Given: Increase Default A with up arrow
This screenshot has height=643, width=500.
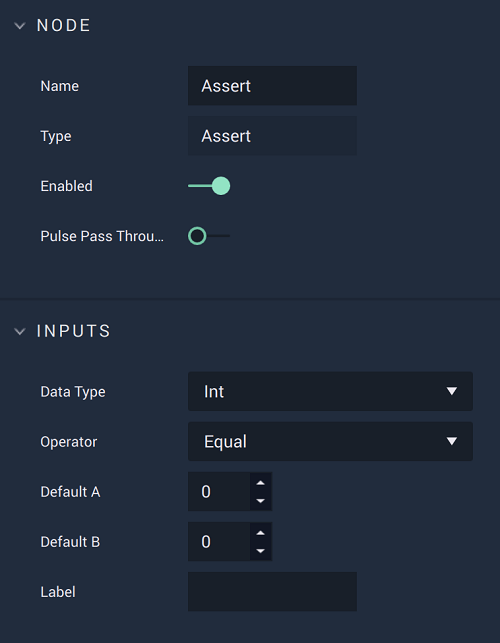Looking at the screenshot, I should click(x=260, y=483).
